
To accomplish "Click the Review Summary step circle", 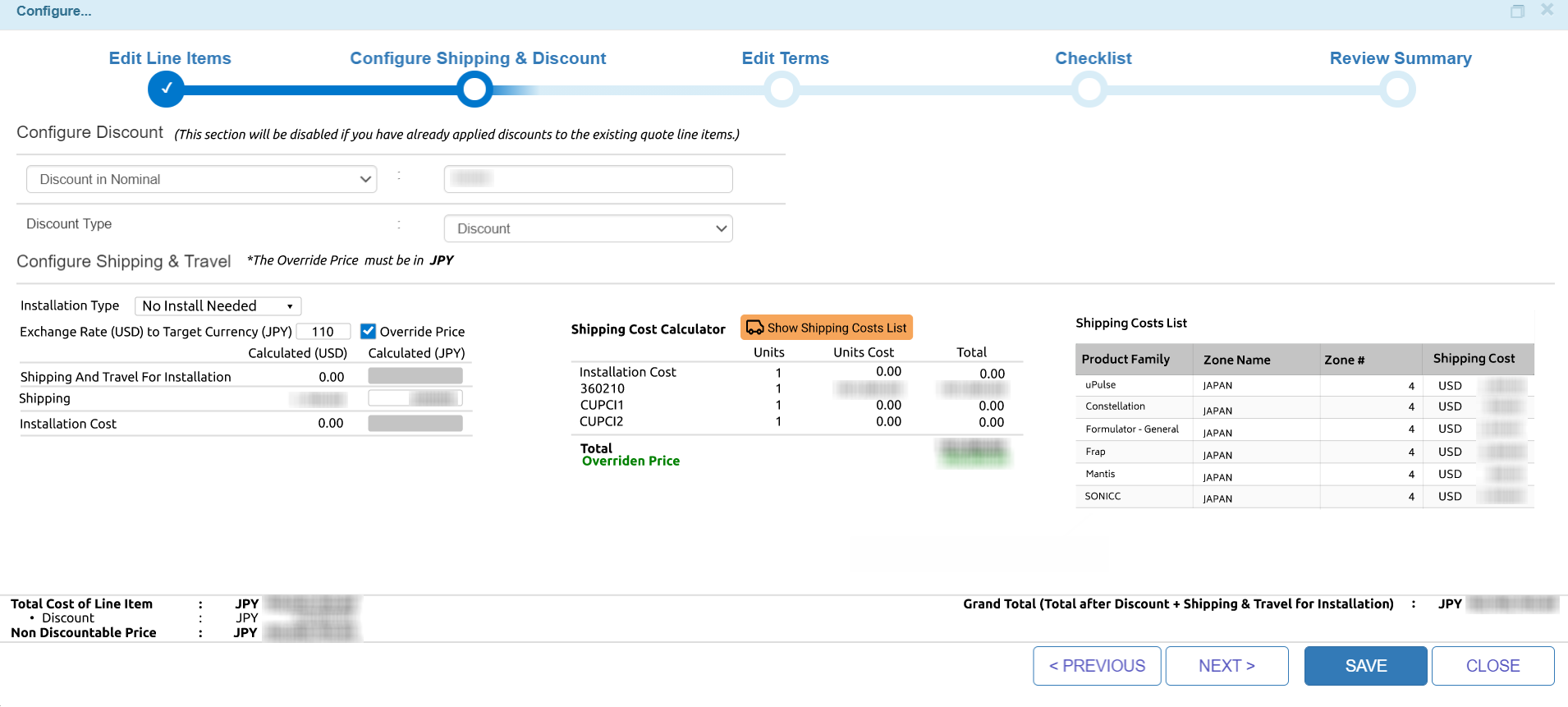I will tap(1397, 89).
